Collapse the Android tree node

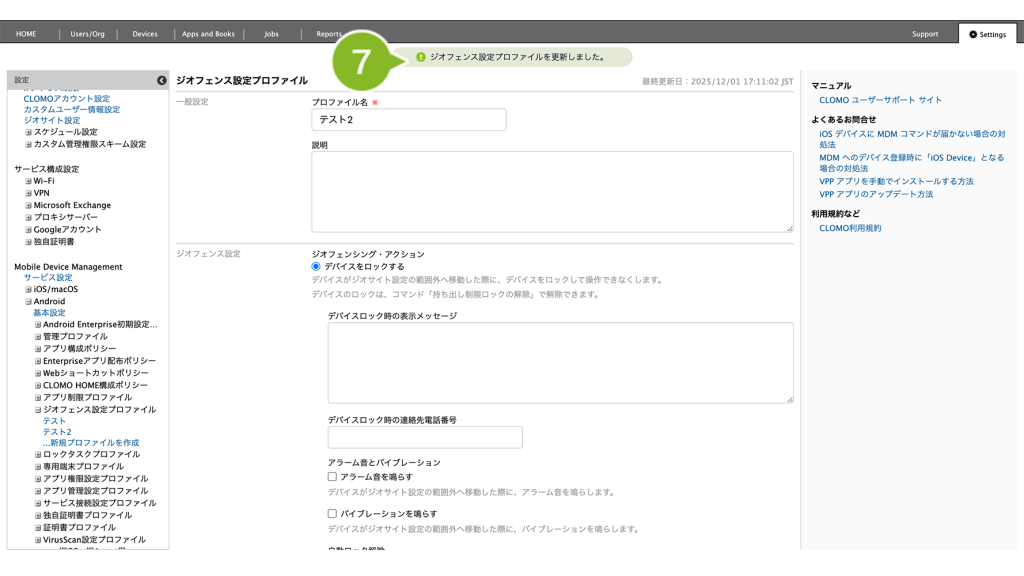pos(29,301)
